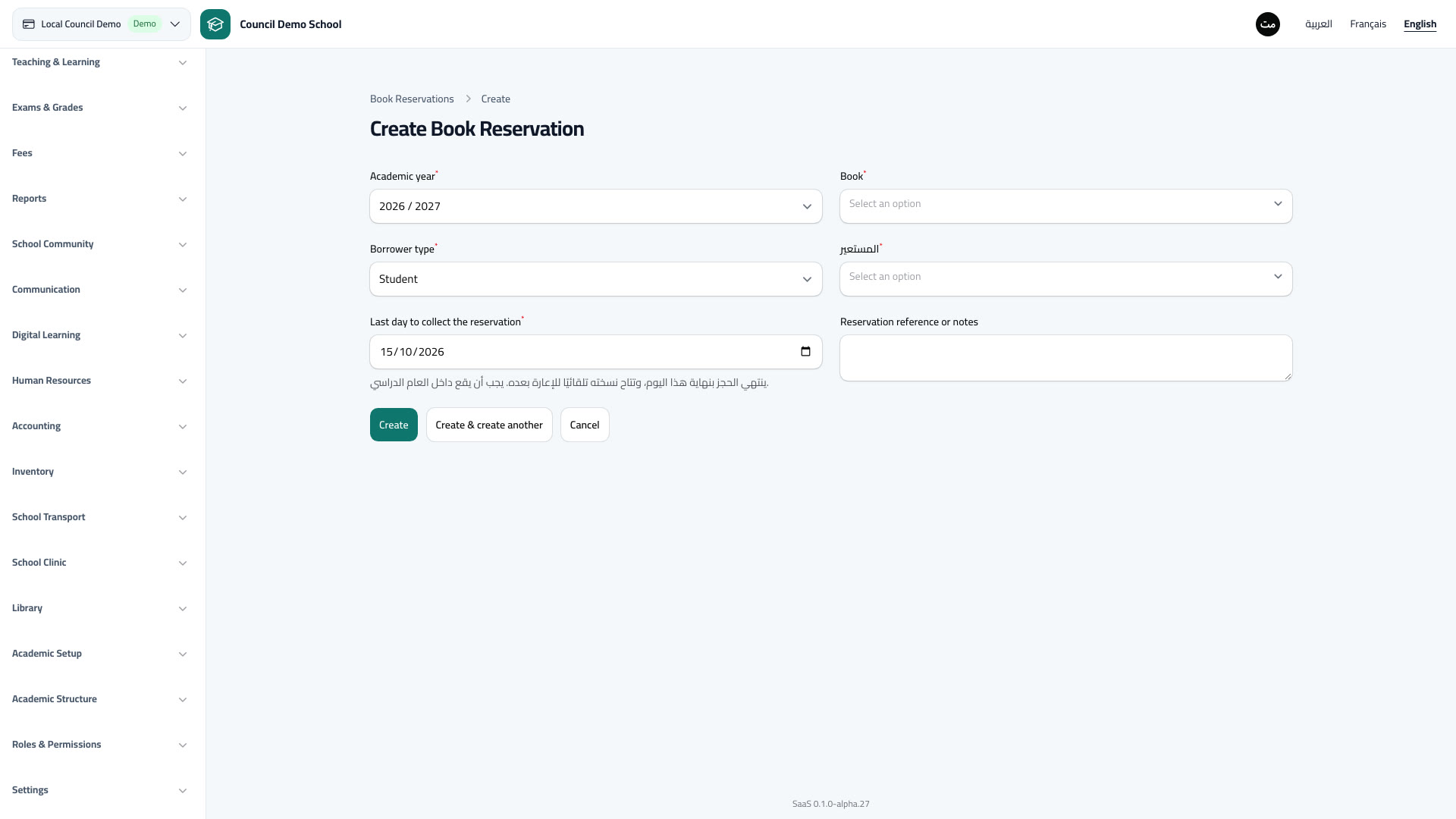1456x819 pixels.
Task: Expand the Digital Learning sidebar group
Action: pos(99,335)
